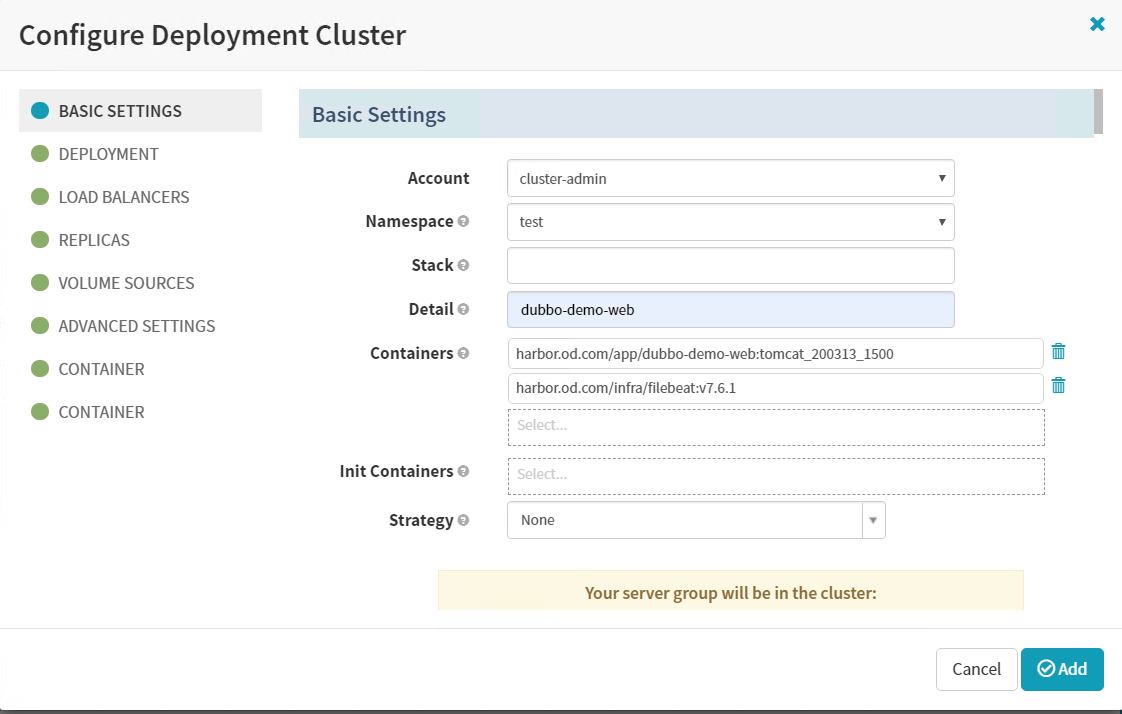Delete the dubbo-demo-web tomcat container entry
This screenshot has width=1122, height=714.
1058,352
